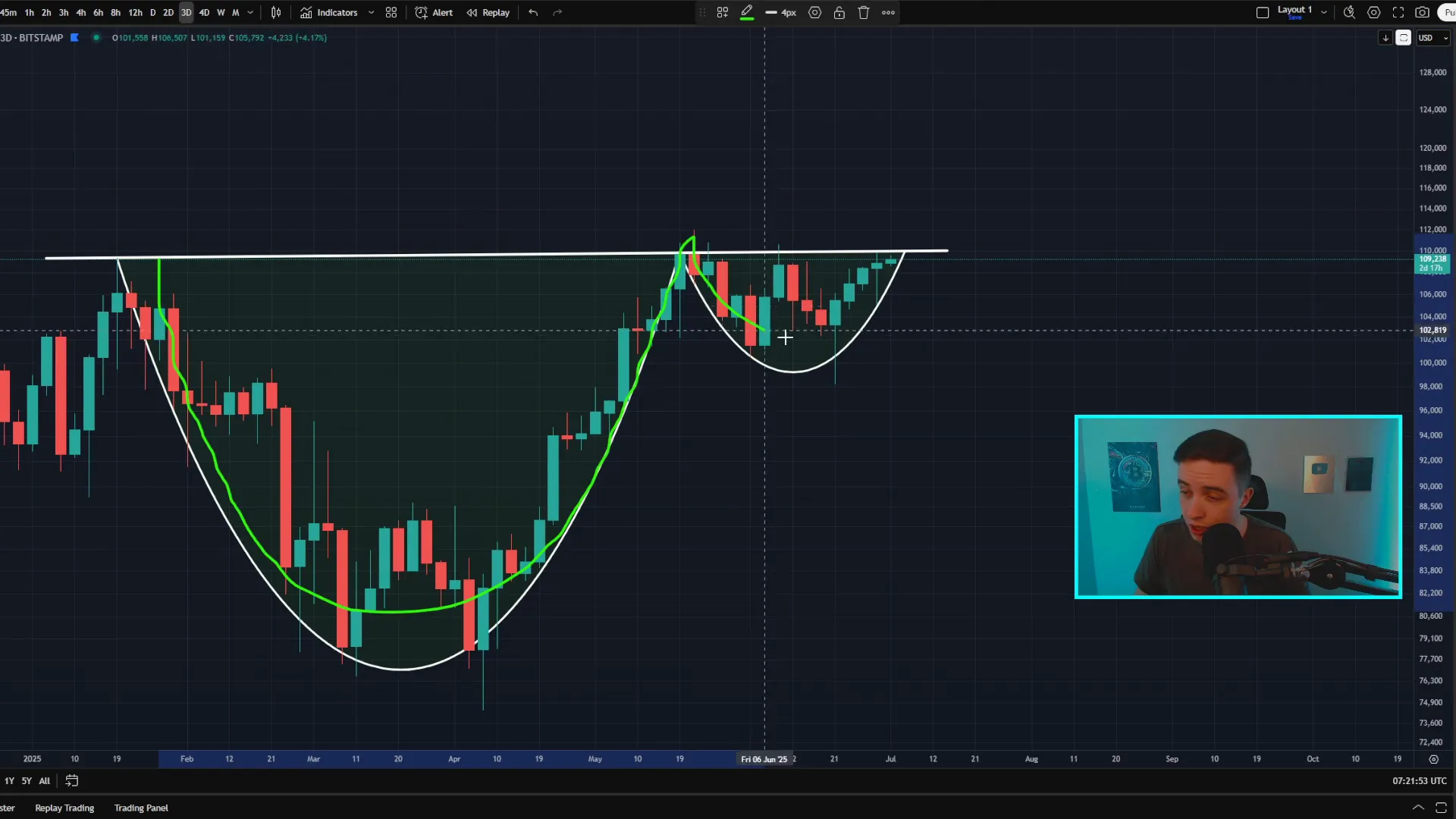Select the 4D timeframe

[x=204, y=13]
